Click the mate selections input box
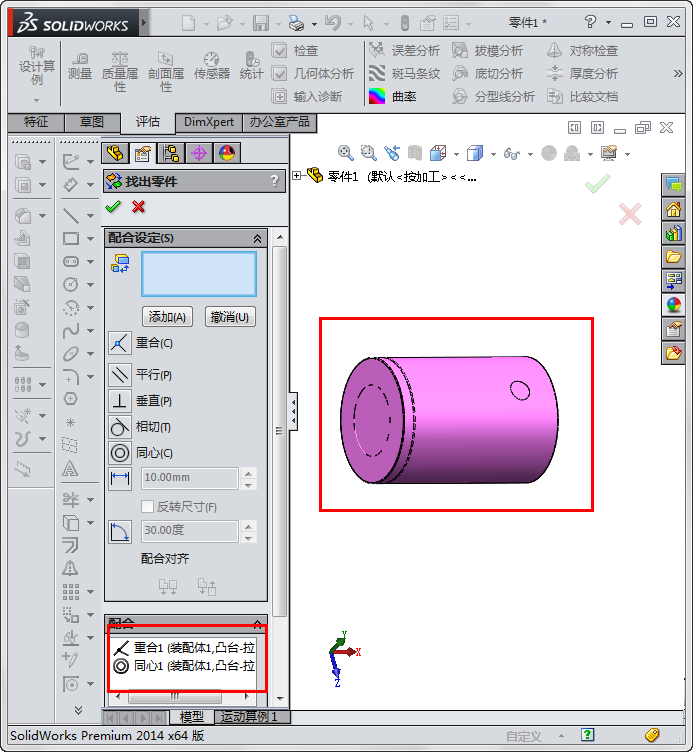The width and height of the screenshot is (693, 752). [199, 274]
